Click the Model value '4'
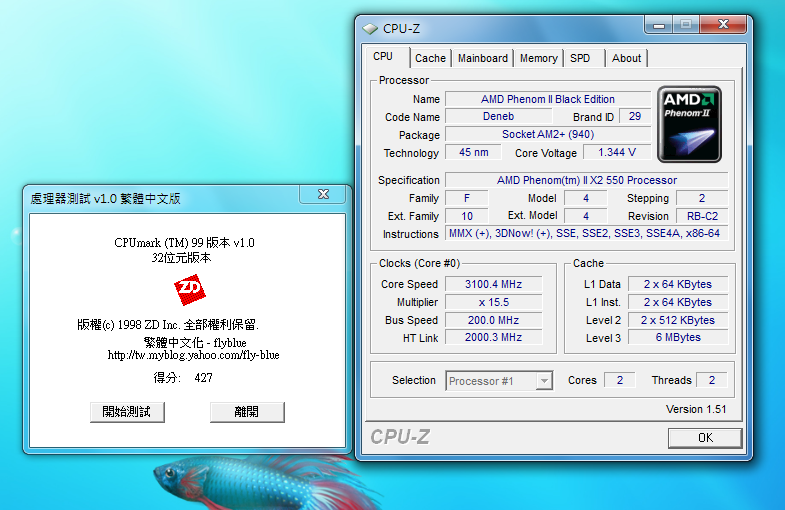Image resolution: width=785 pixels, height=510 pixels. pyautogui.click(x=586, y=198)
